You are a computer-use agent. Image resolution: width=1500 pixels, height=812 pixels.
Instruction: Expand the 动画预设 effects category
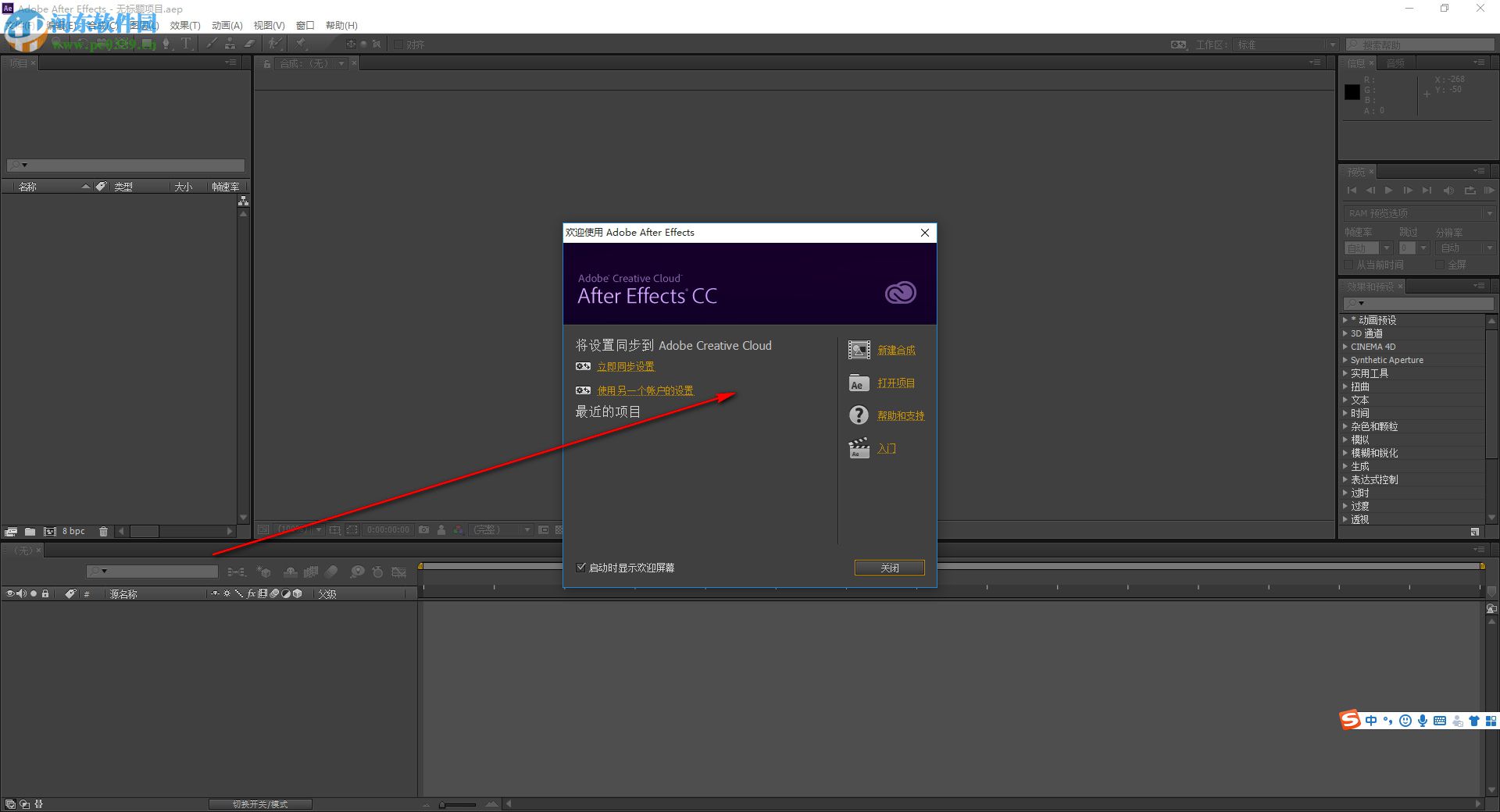click(1345, 319)
